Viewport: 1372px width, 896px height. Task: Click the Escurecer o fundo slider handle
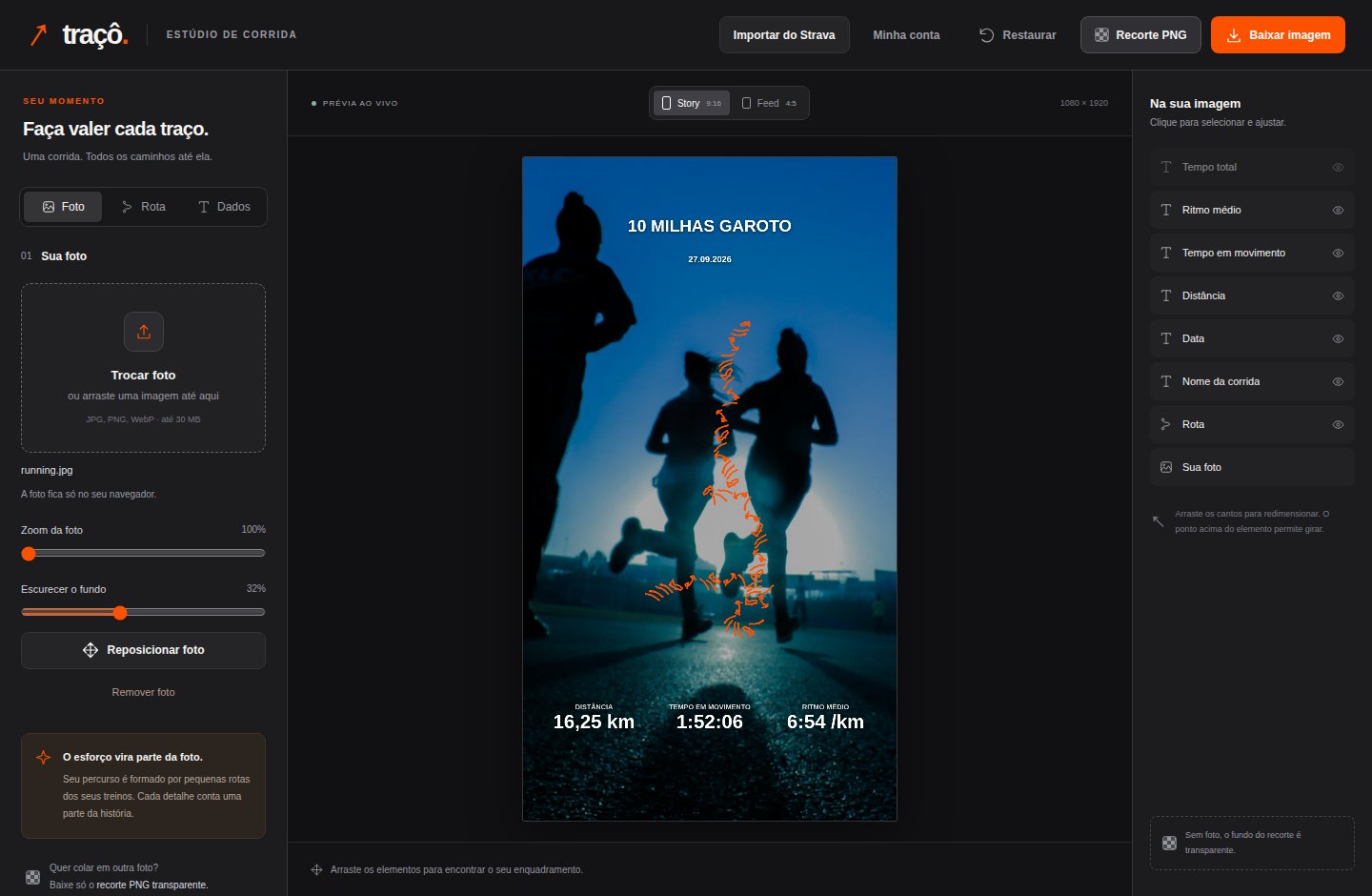tap(120, 613)
